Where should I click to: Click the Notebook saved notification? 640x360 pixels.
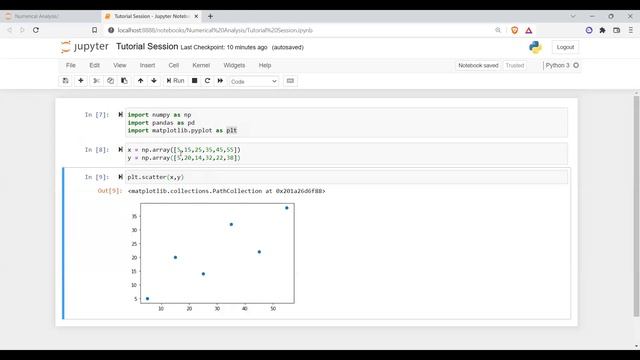[478, 65]
